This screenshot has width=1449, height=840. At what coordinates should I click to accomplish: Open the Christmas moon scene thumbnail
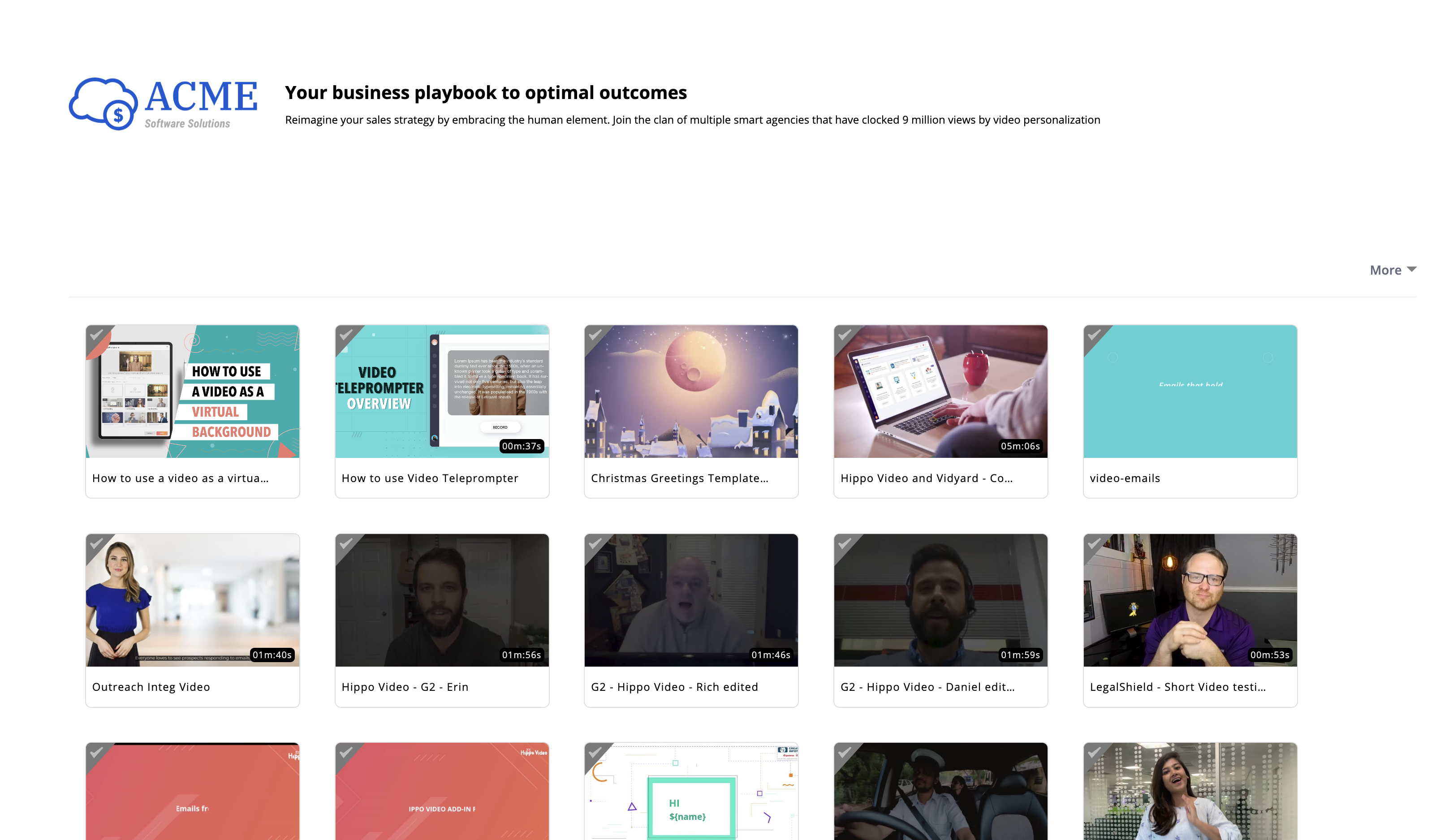691,392
